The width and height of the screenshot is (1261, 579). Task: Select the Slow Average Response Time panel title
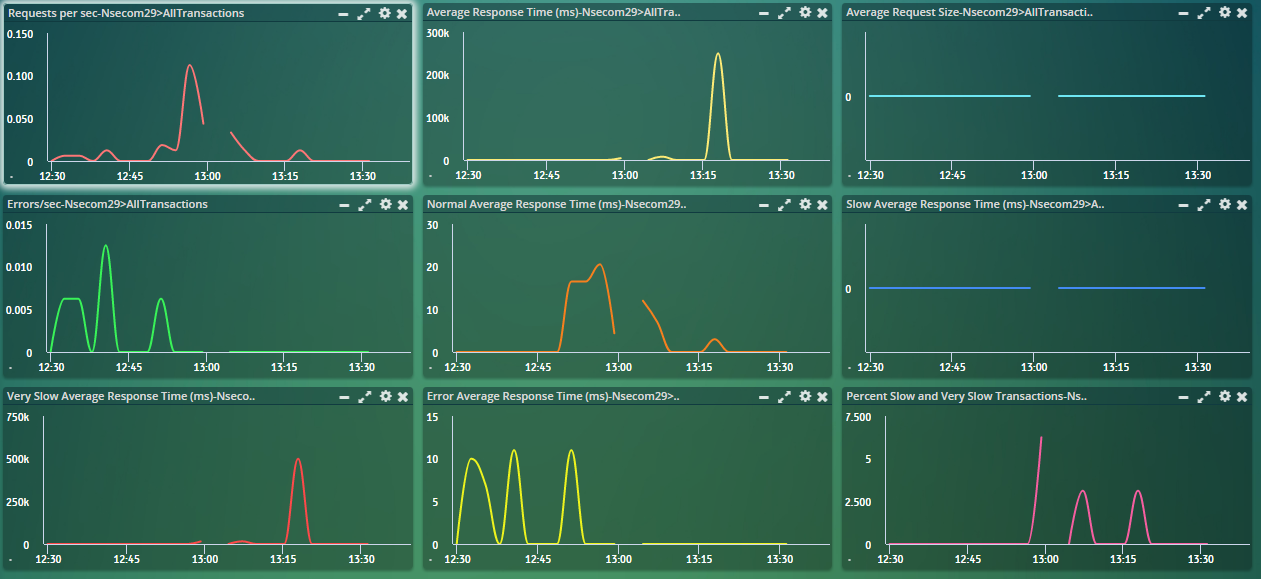pos(975,204)
